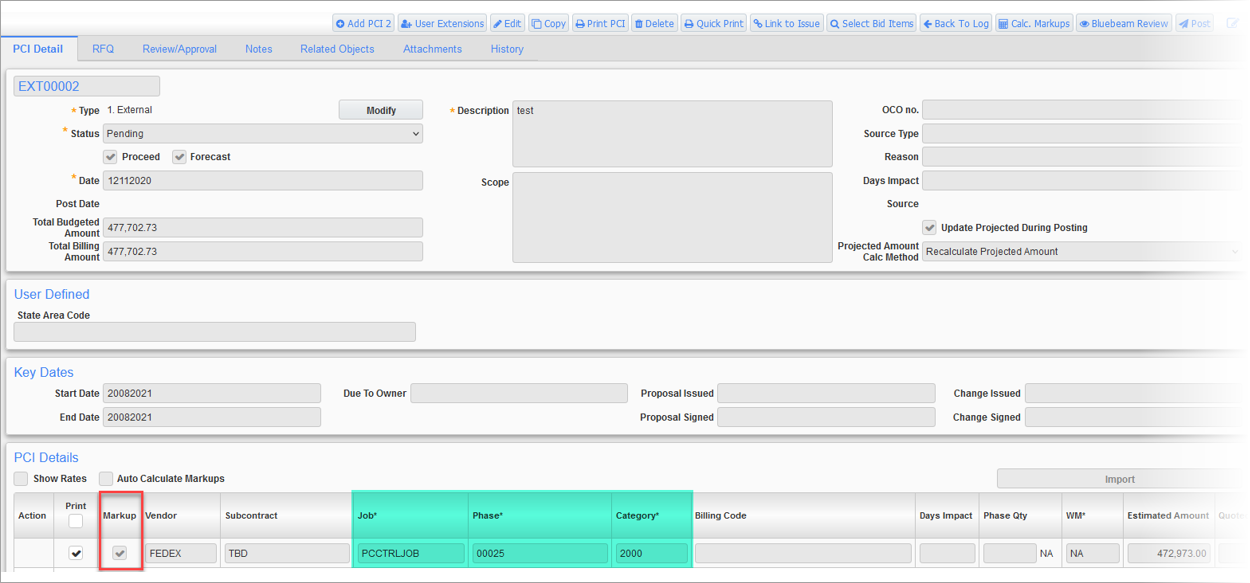Toggle the Show Rates checkbox

(21, 479)
